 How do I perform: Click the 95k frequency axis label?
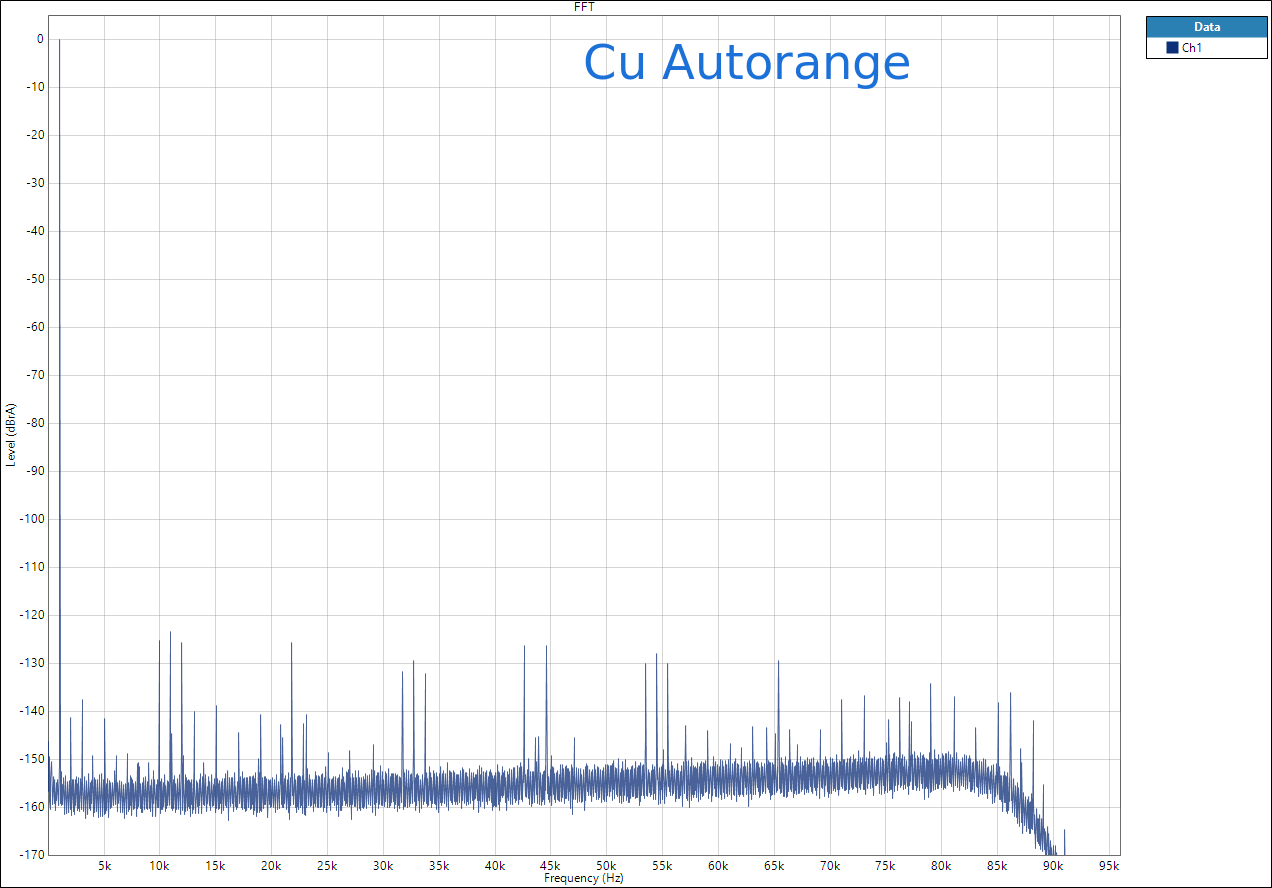coord(1108,866)
